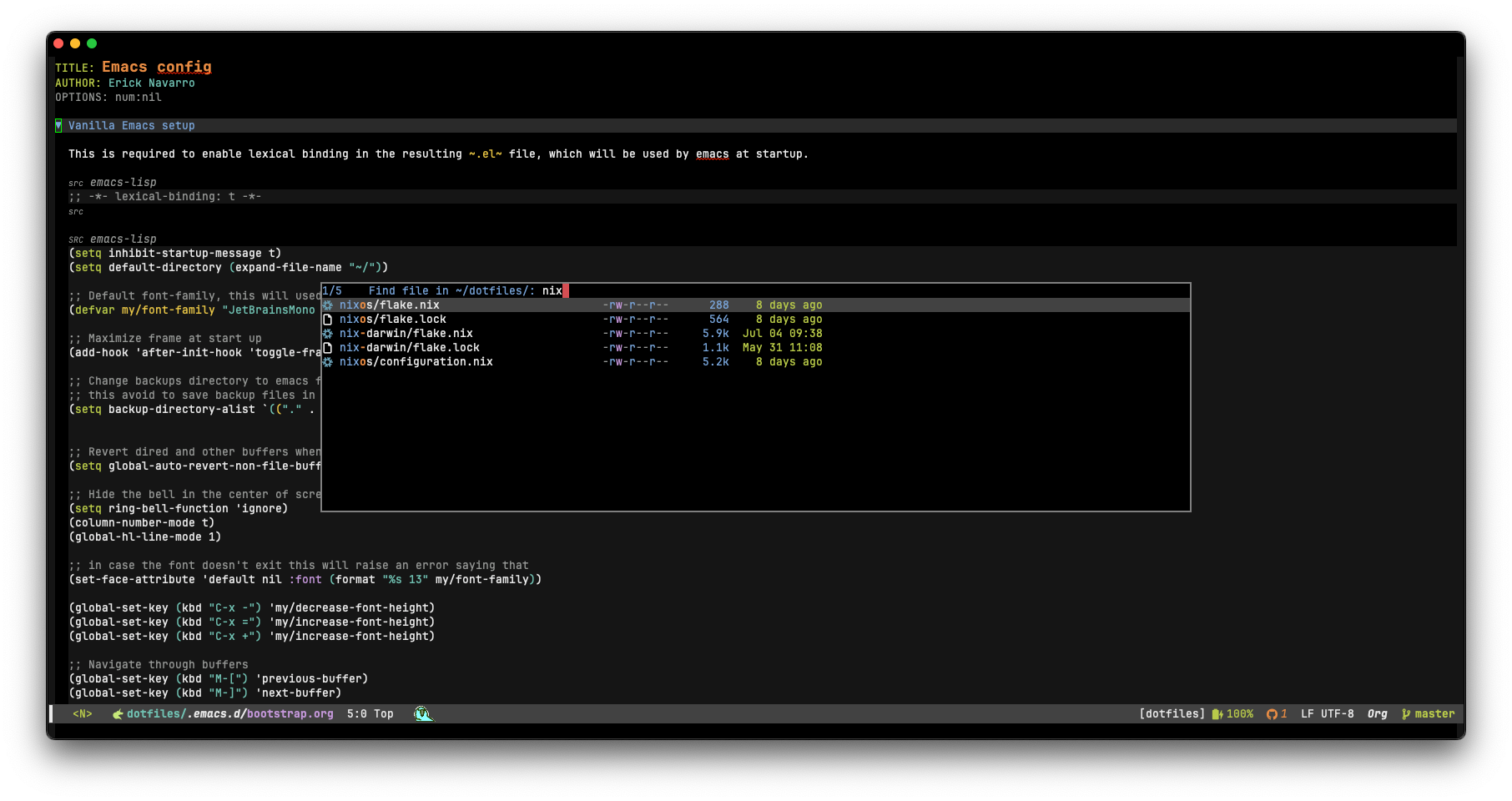Click the underlined word emacs in the description
This screenshot has width=1512, height=801.
coord(713,154)
